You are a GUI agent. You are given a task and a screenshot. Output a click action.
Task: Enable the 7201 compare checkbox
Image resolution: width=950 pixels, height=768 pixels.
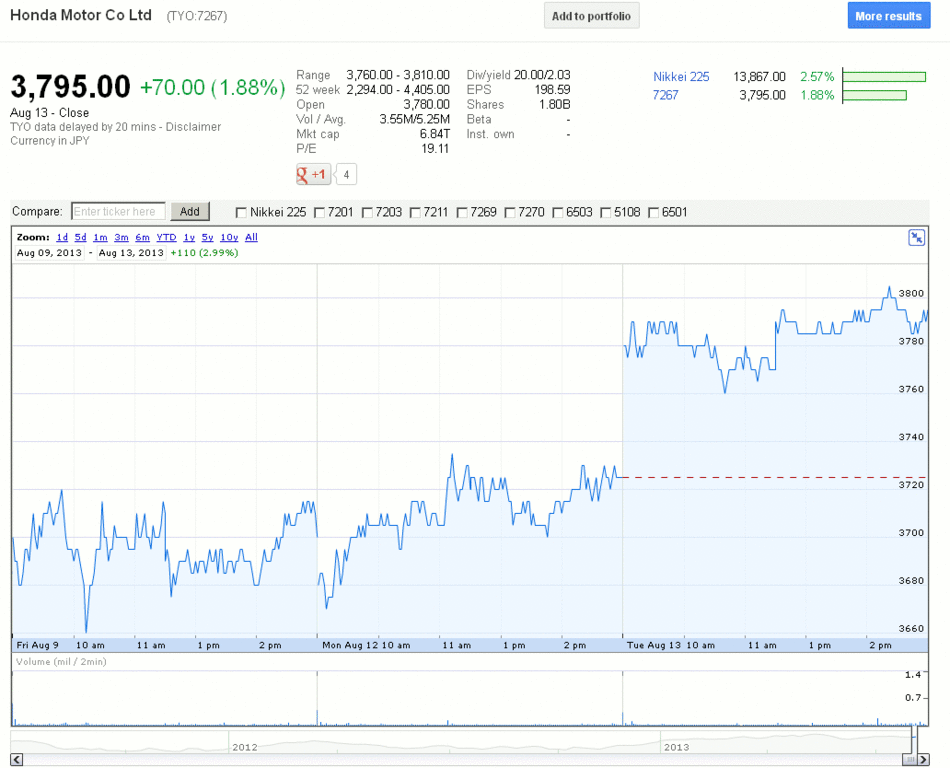(x=319, y=213)
